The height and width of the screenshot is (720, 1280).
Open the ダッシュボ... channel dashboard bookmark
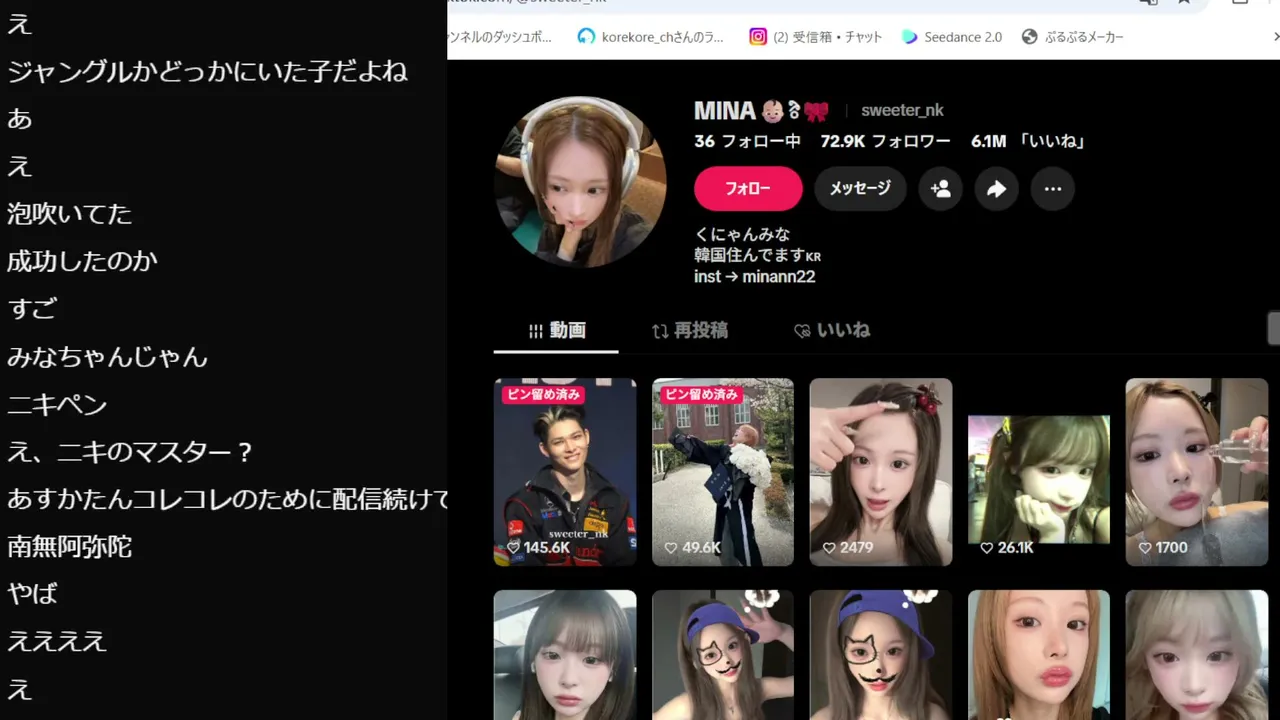pyautogui.click(x=500, y=37)
